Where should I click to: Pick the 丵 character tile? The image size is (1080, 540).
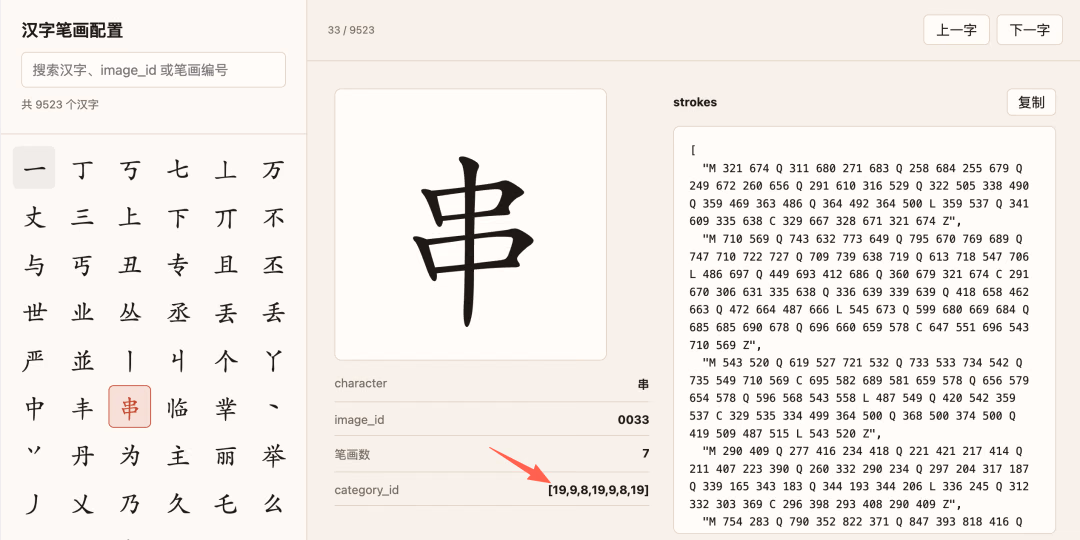226,407
